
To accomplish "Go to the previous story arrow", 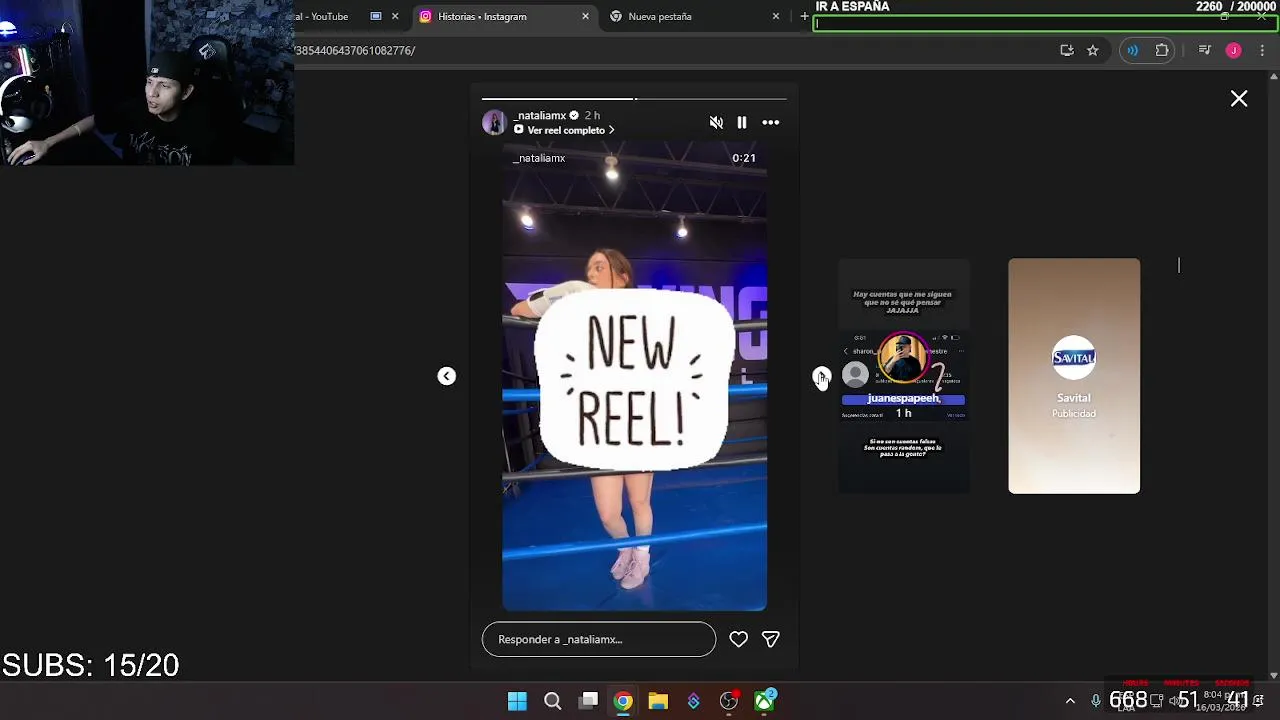I will (x=447, y=376).
